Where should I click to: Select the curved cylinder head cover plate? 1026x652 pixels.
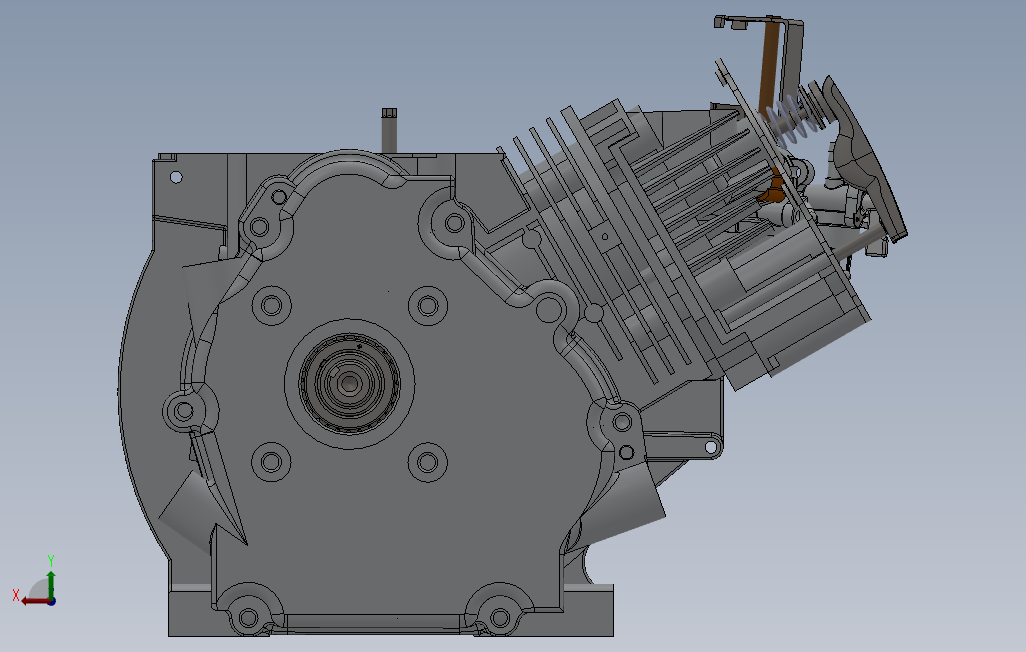tap(864, 159)
